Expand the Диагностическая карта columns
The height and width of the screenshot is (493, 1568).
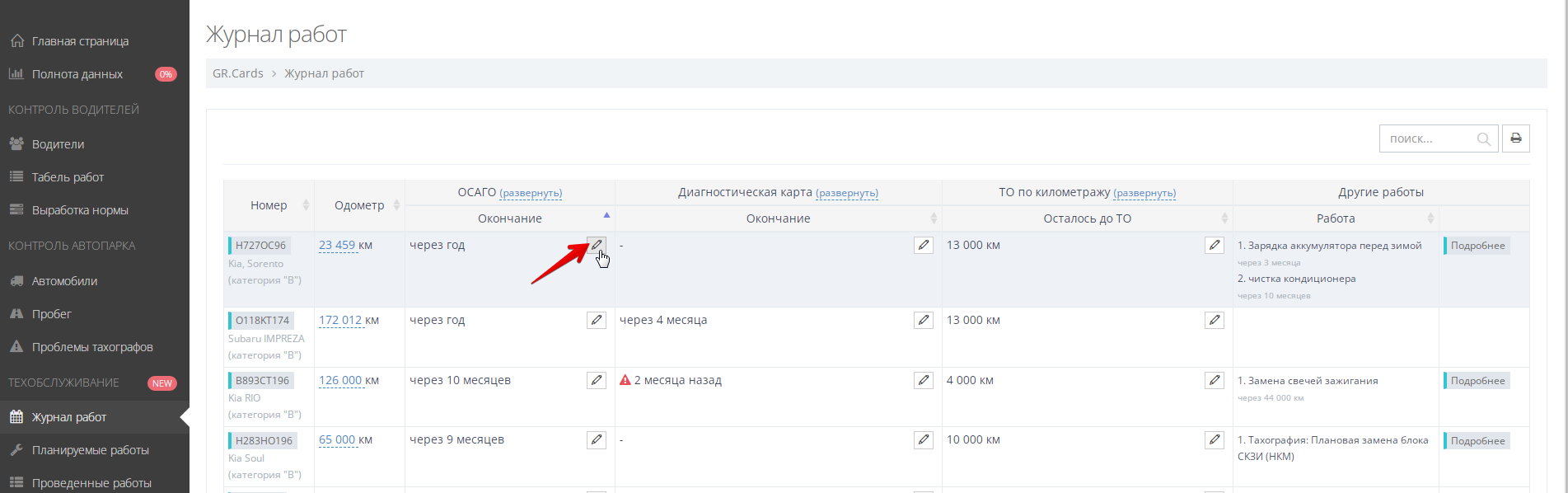pos(846,193)
